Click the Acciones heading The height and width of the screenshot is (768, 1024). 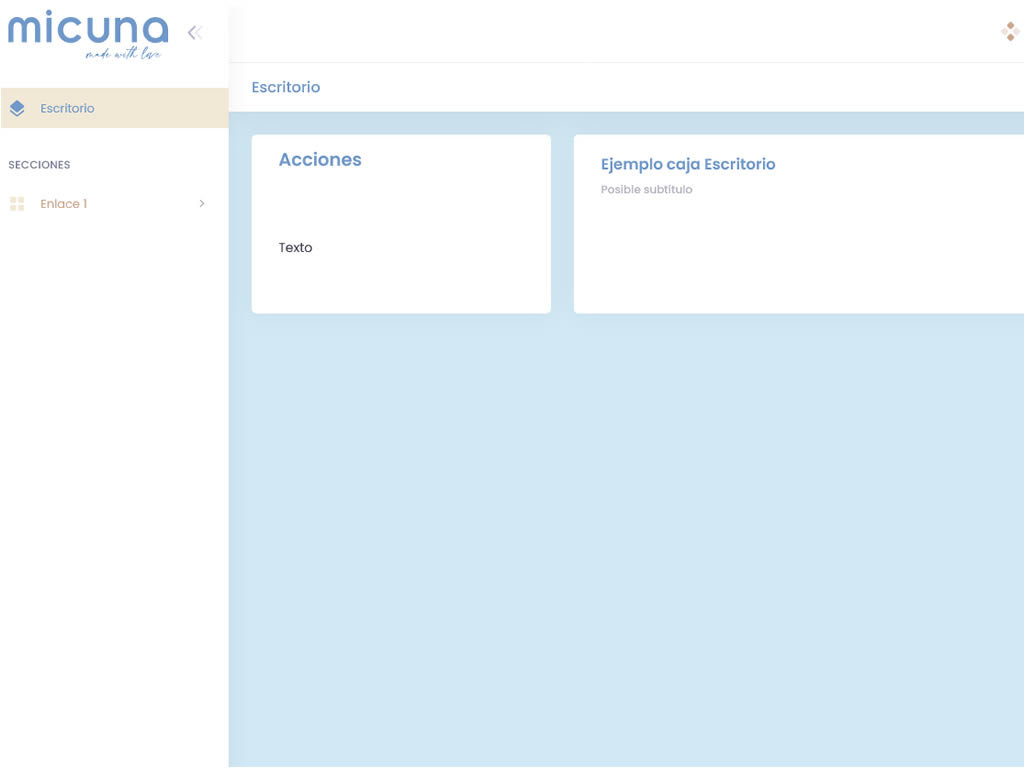point(320,160)
